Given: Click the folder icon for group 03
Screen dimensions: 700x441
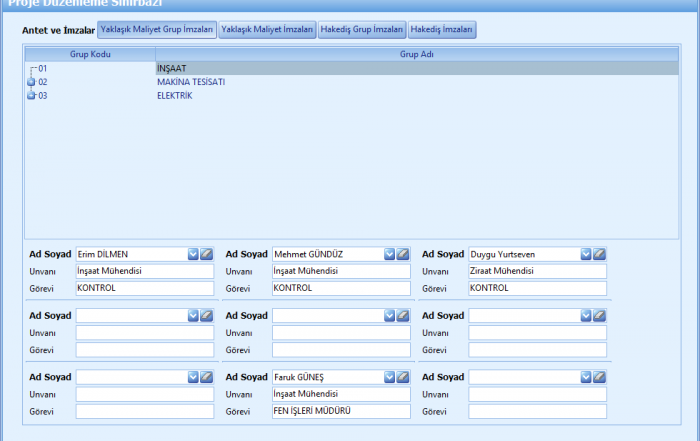Looking at the screenshot, I should click(31, 96).
